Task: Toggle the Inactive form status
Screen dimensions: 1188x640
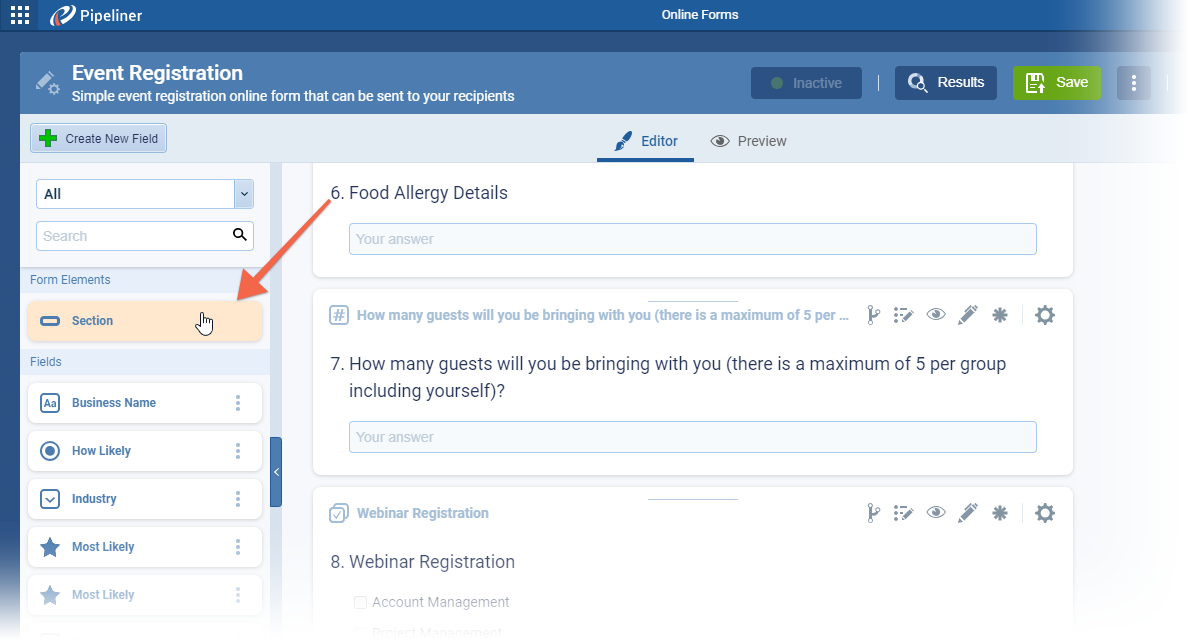Action: (806, 83)
